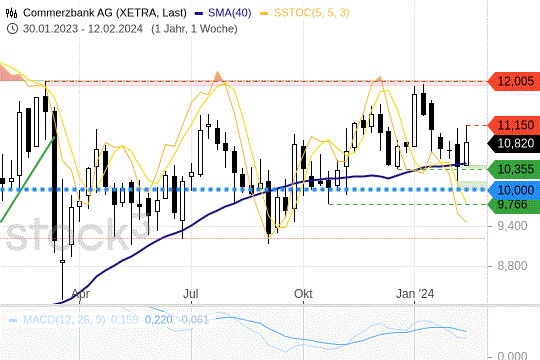Click the Jan '24 time axis label
This screenshot has width=540, height=360.
(415, 294)
